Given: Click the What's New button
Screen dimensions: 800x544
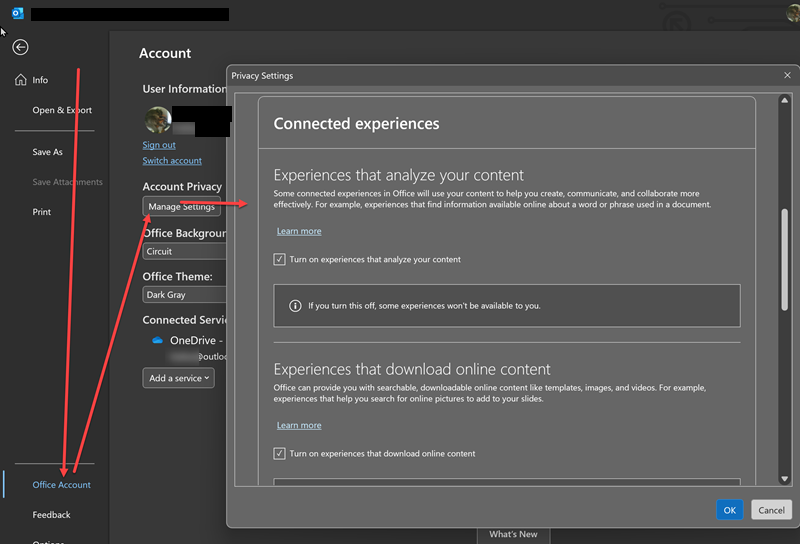Looking at the screenshot, I should [513, 534].
